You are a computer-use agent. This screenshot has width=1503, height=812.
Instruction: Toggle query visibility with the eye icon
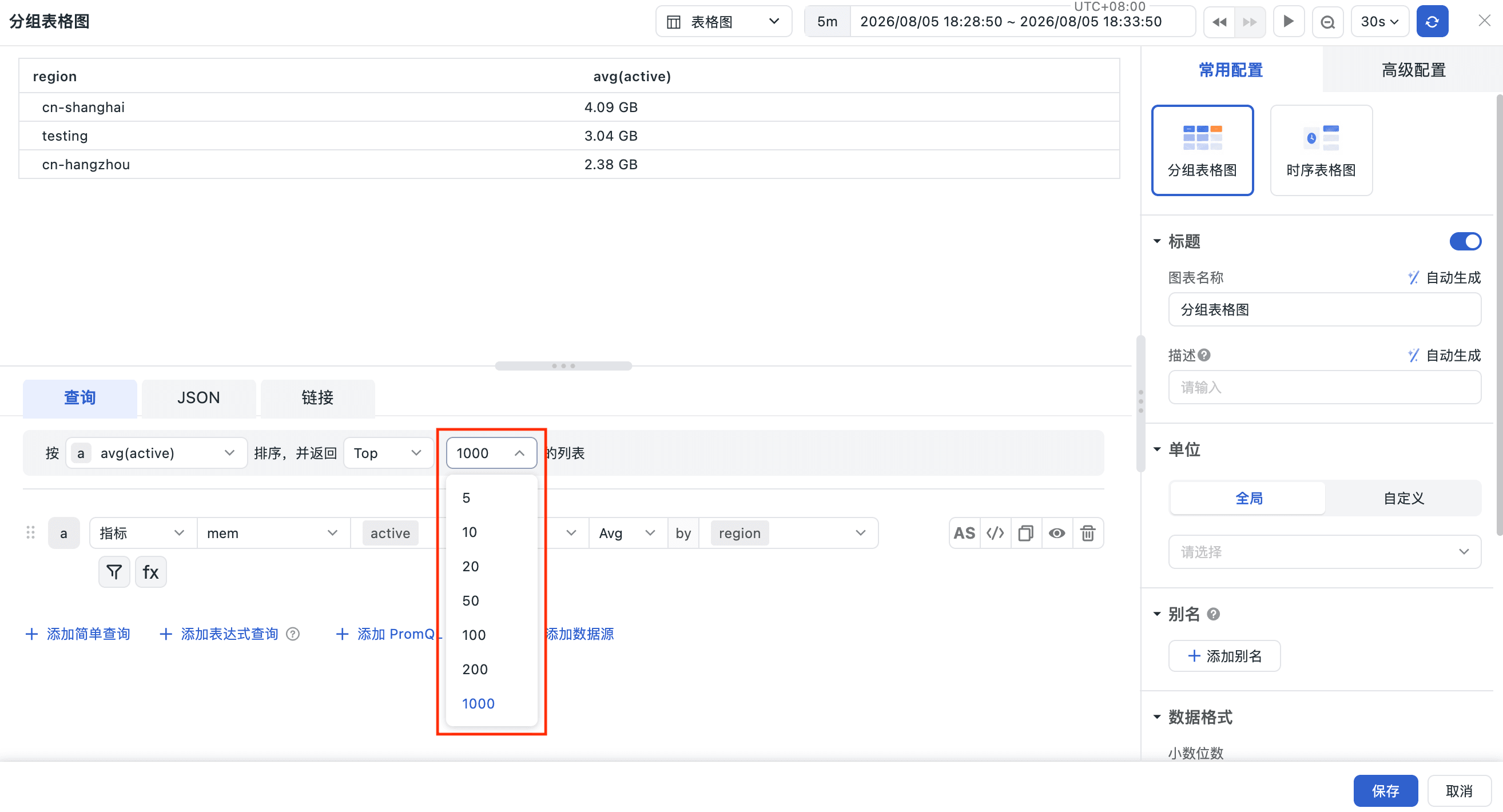pyautogui.click(x=1057, y=532)
